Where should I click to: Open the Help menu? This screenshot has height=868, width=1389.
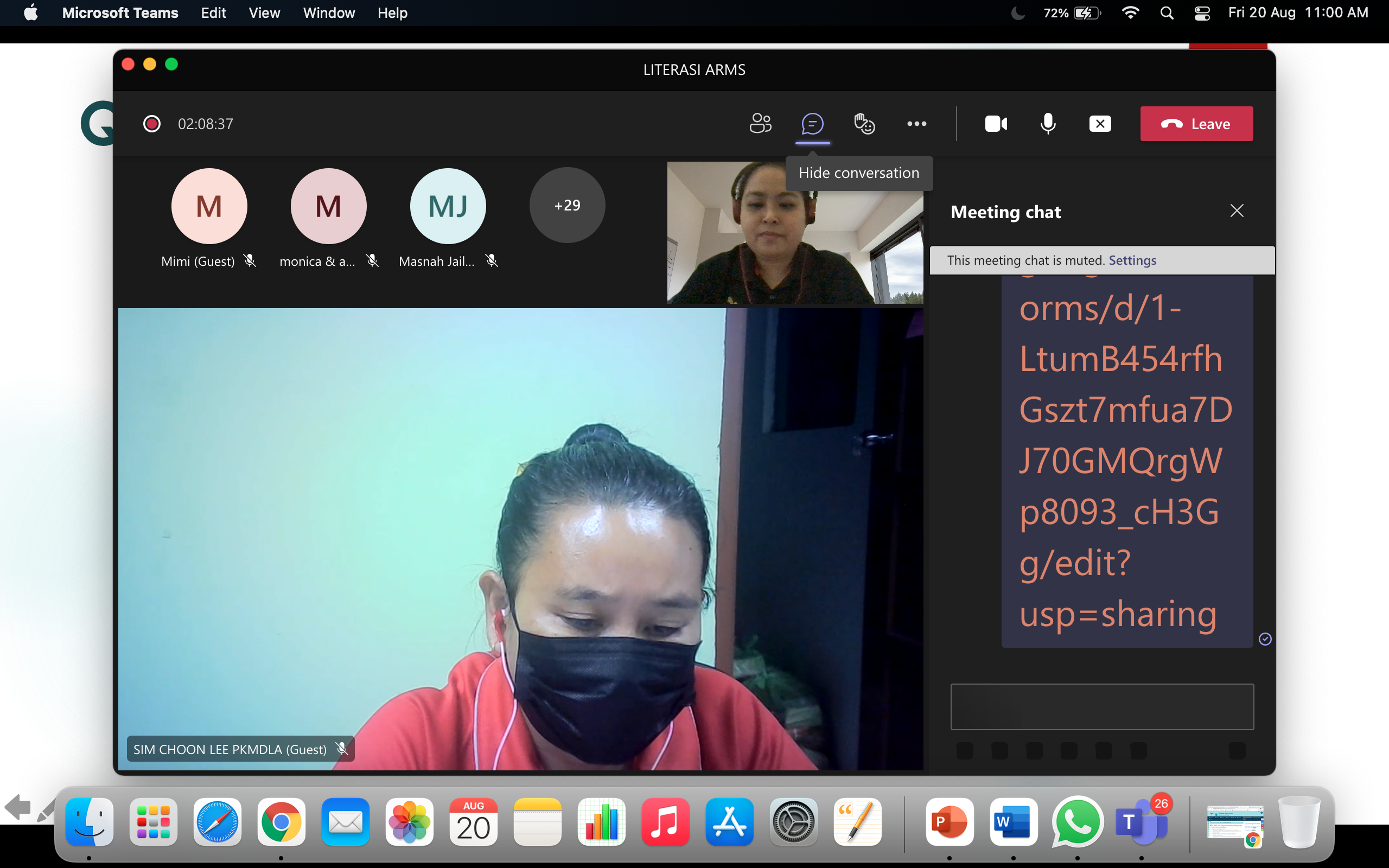(393, 12)
